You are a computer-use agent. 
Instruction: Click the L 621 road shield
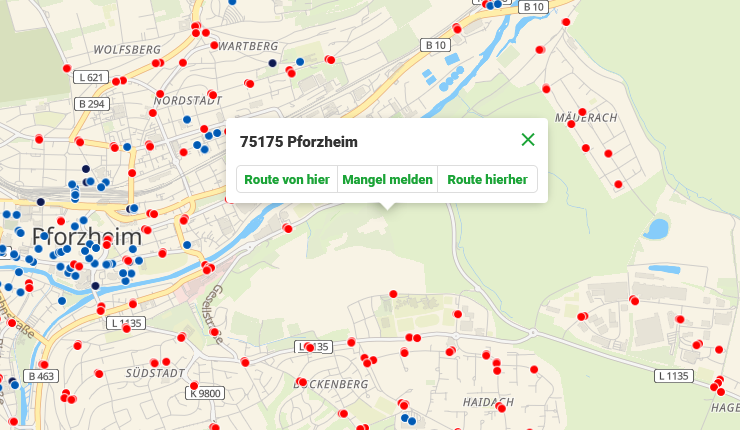91,77
